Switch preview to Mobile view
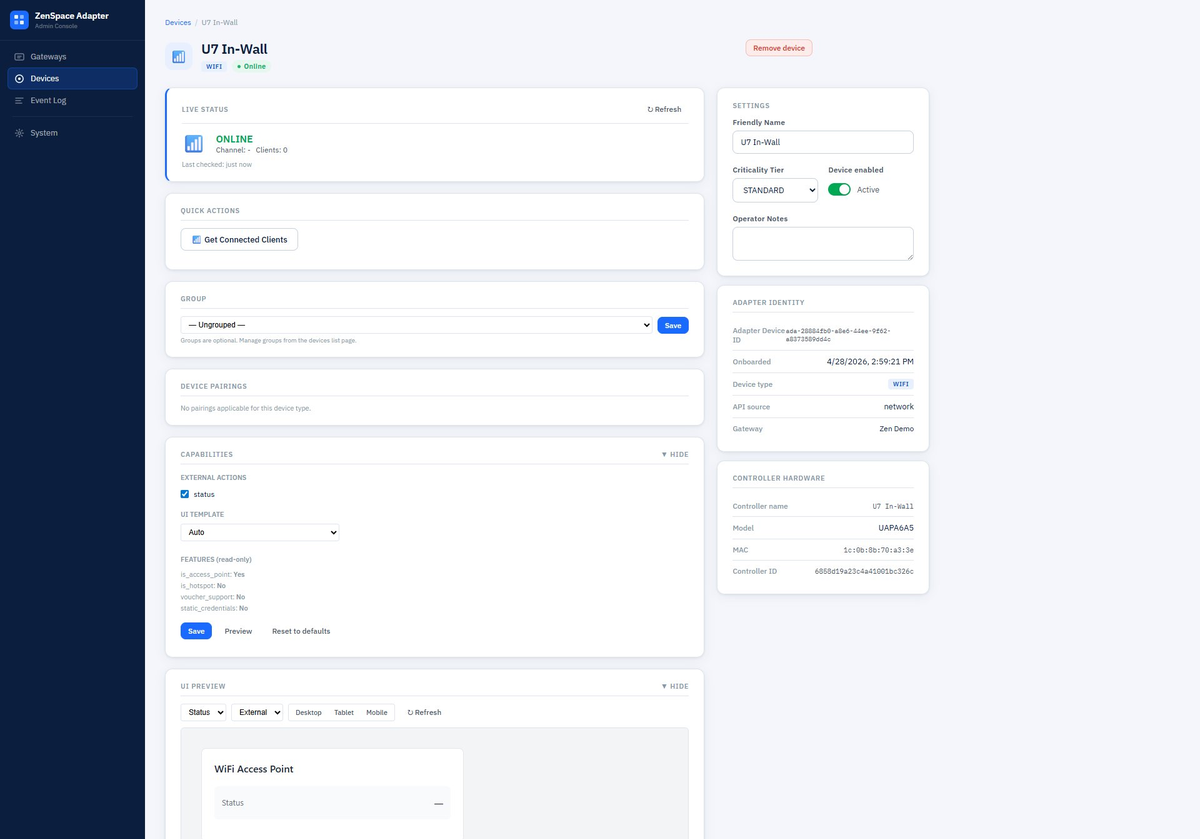 [377, 713]
